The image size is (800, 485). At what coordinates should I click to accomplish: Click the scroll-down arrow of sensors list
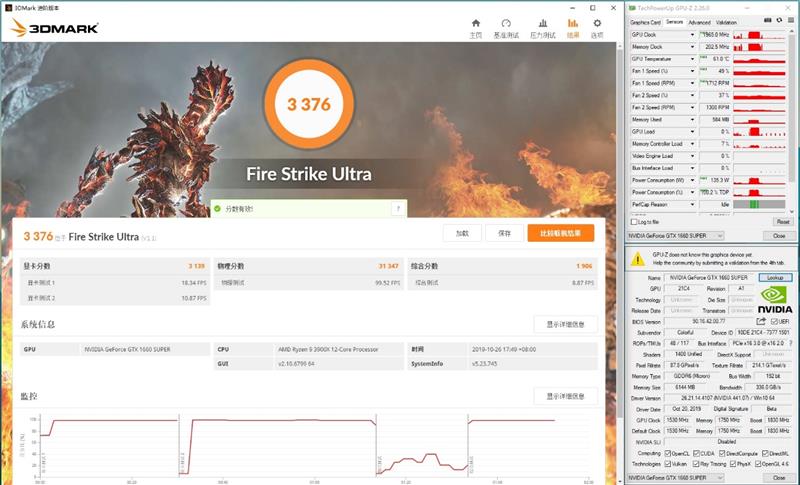[x=791, y=211]
